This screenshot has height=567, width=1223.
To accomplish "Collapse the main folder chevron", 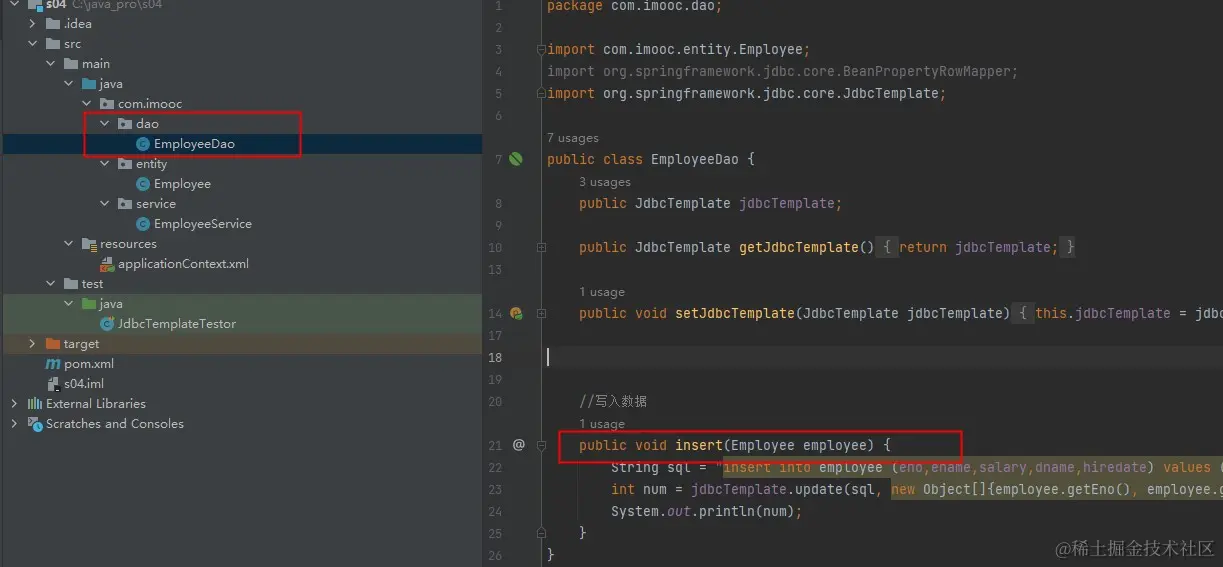I will tap(51, 64).
